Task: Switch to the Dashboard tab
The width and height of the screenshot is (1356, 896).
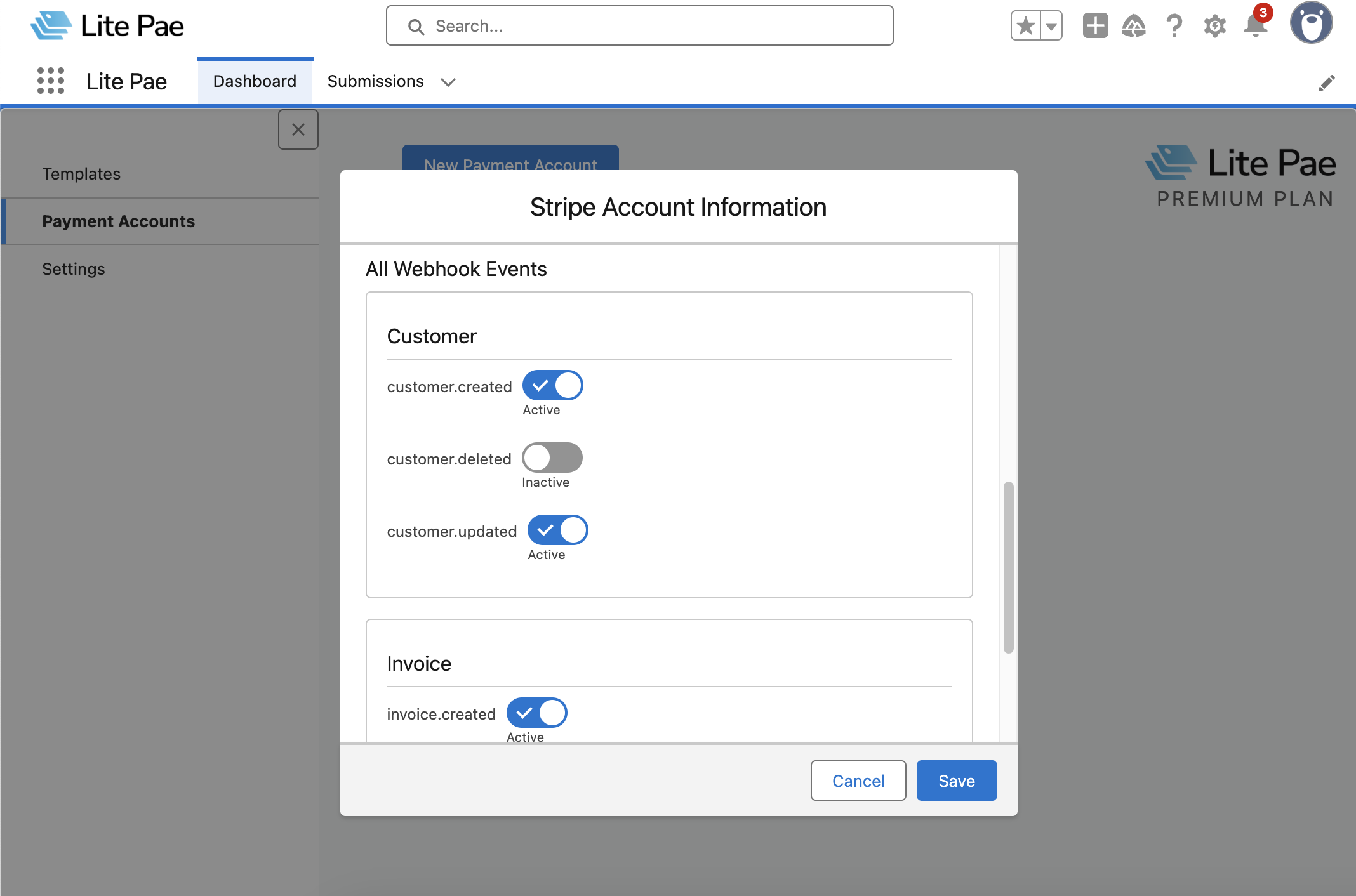Action: pos(255,81)
